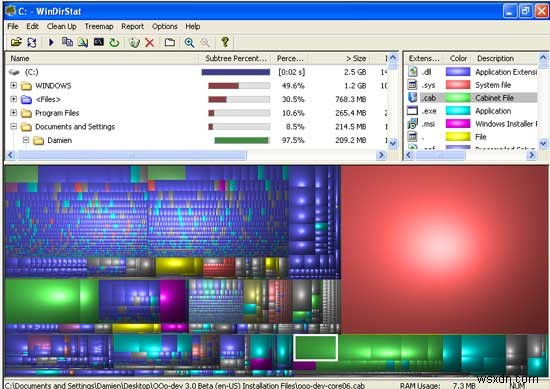Sort by the Extension column header
The image size is (550, 389).
(423, 58)
